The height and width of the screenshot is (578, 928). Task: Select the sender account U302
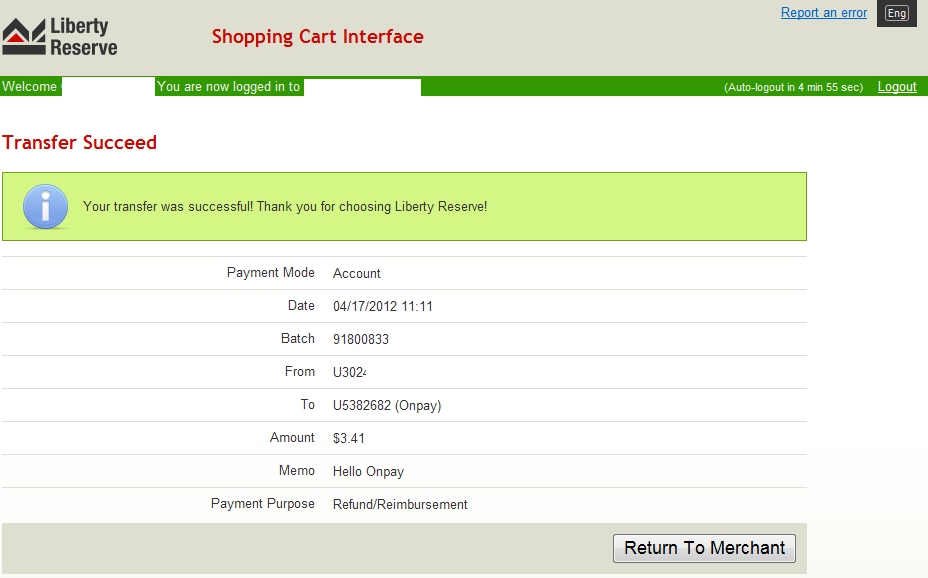tap(349, 372)
